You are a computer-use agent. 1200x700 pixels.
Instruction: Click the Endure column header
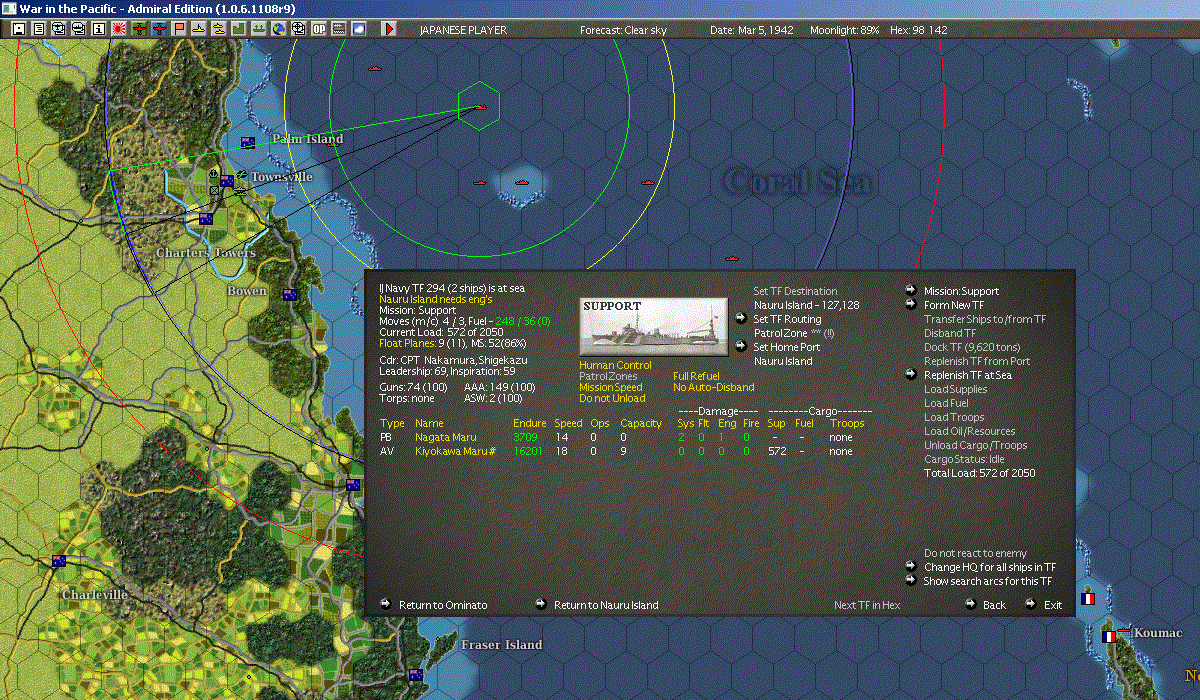pos(530,424)
